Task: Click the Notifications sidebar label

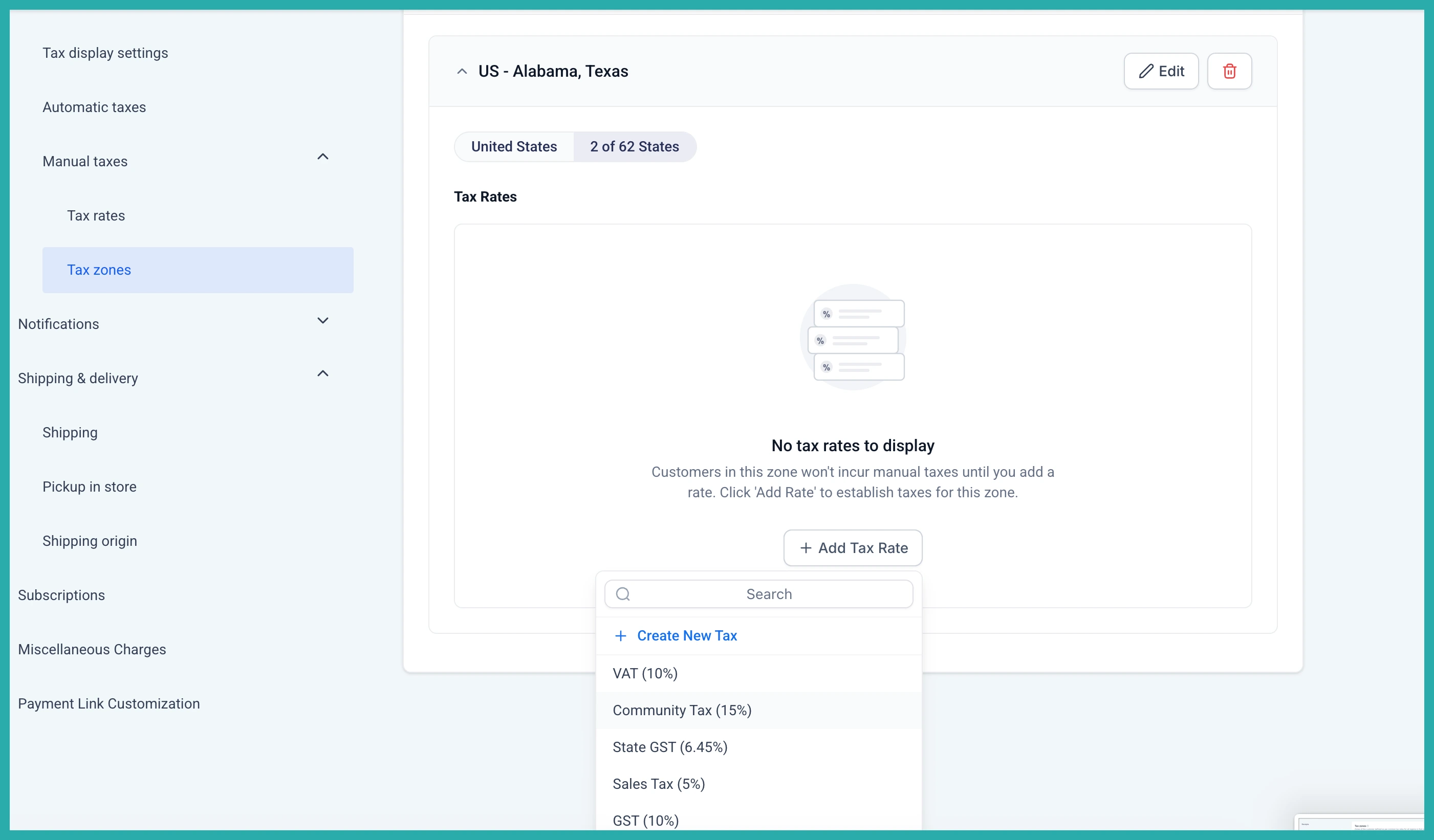Action: click(x=59, y=324)
